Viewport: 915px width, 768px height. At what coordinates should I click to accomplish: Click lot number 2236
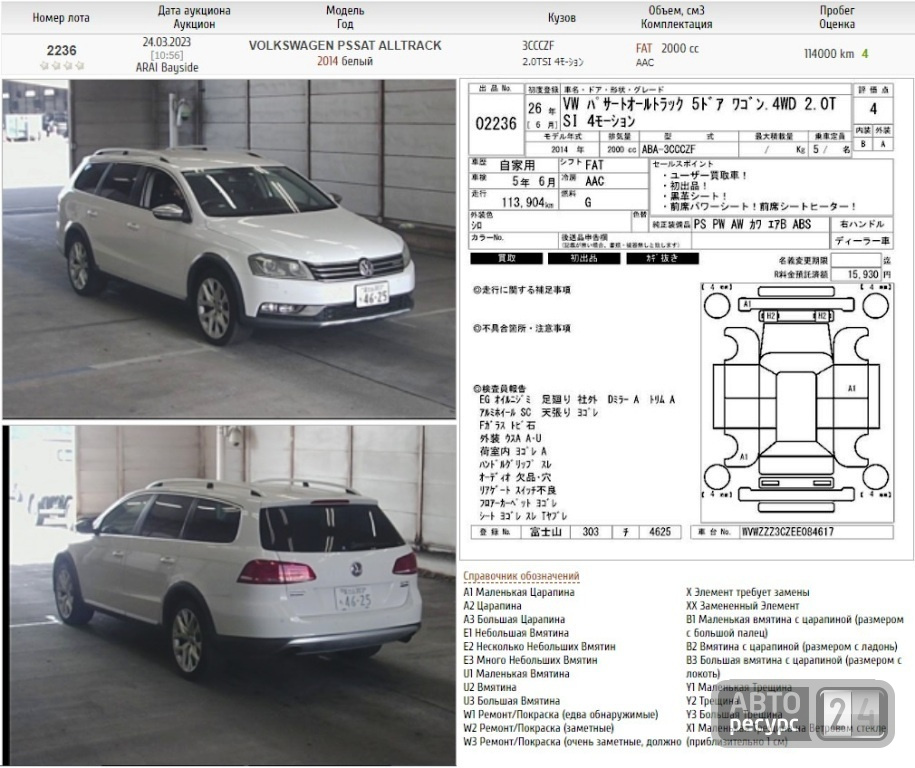[x=61, y=50]
